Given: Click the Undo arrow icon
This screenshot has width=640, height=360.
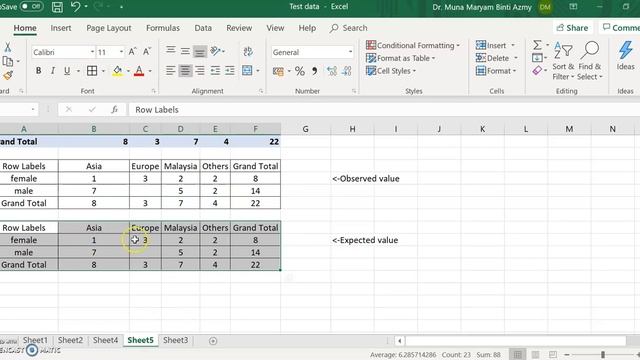Looking at the screenshot, I should coord(76,6).
